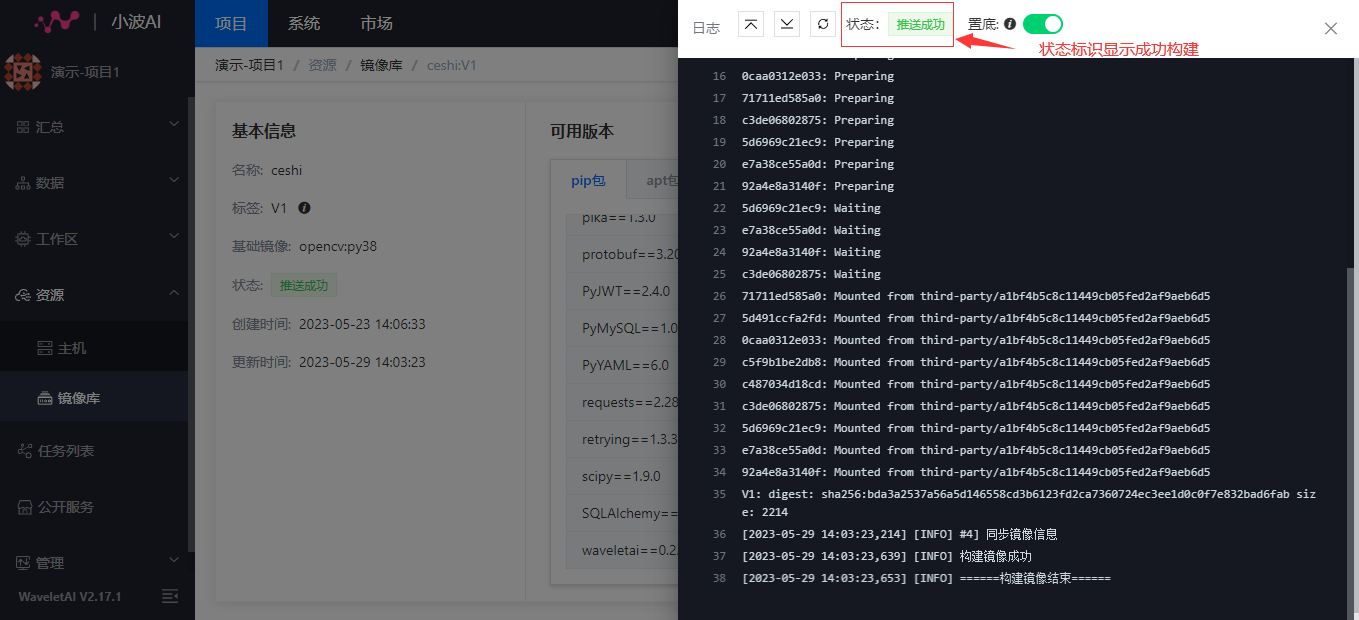The height and width of the screenshot is (620, 1359).
Task: Click the info icon next to 标签 V1
Action: (305, 208)
